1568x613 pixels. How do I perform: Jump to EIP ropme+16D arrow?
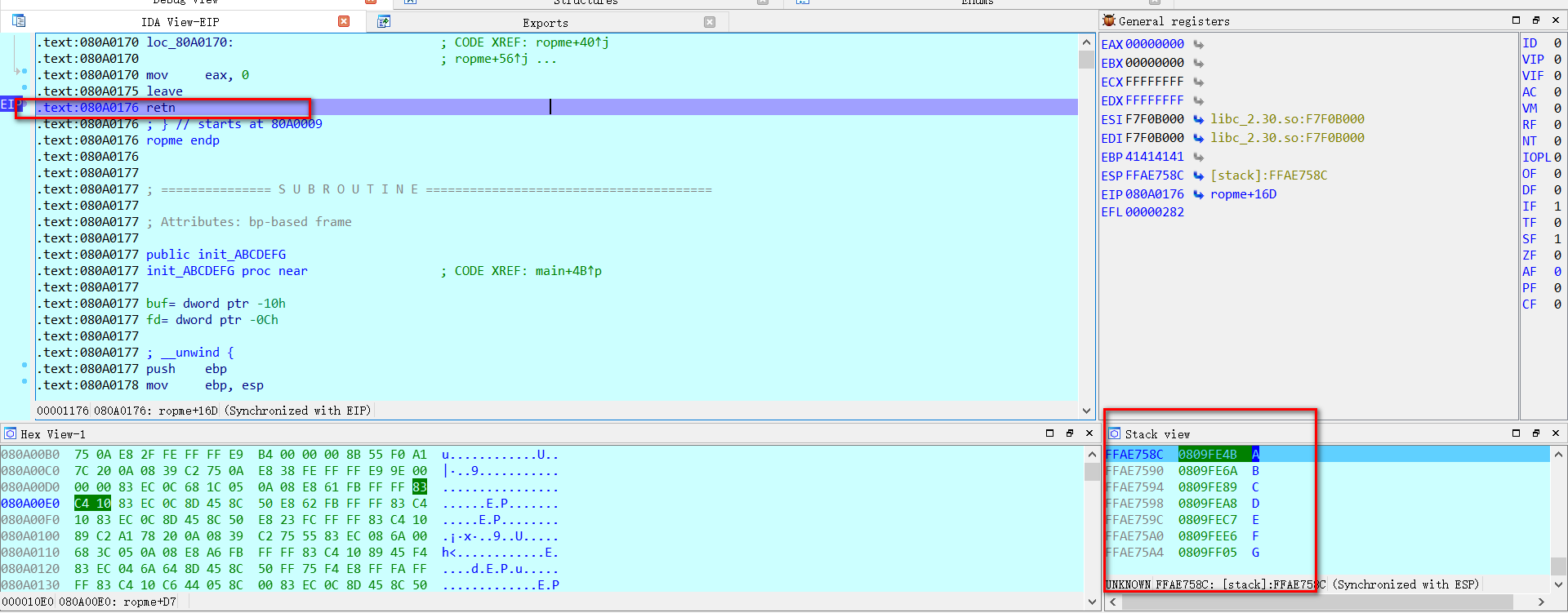[x=1198, y=194]
